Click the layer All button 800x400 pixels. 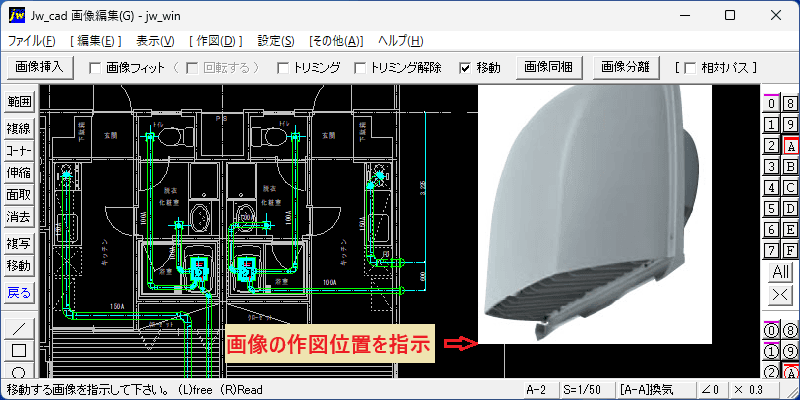click(781, 272)
